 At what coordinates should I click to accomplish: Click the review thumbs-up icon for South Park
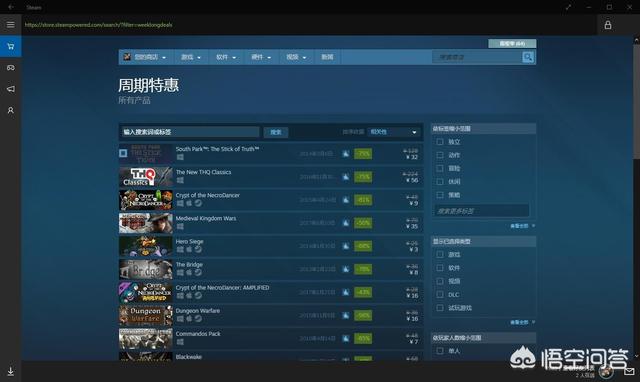click(x=346, y=154)
